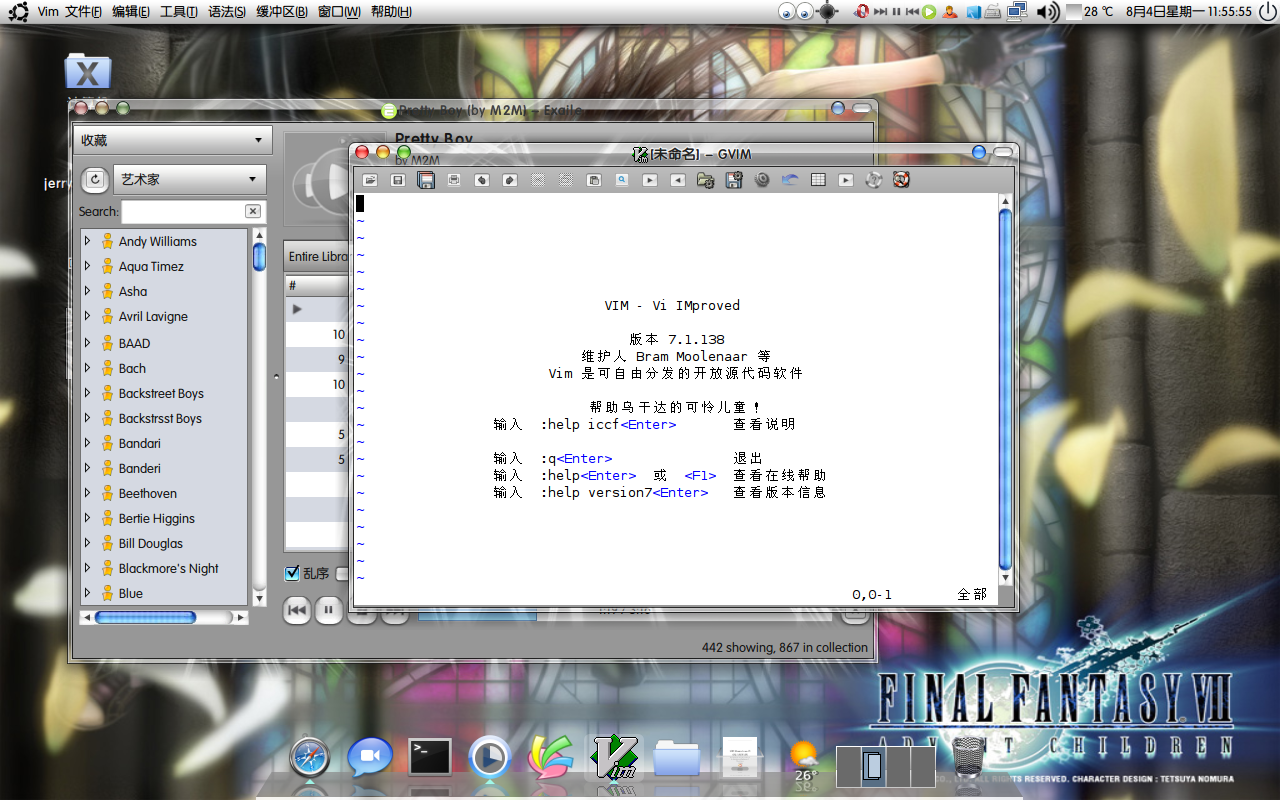
Task: Clear the Exaile search box
Action: coord(253,211)
